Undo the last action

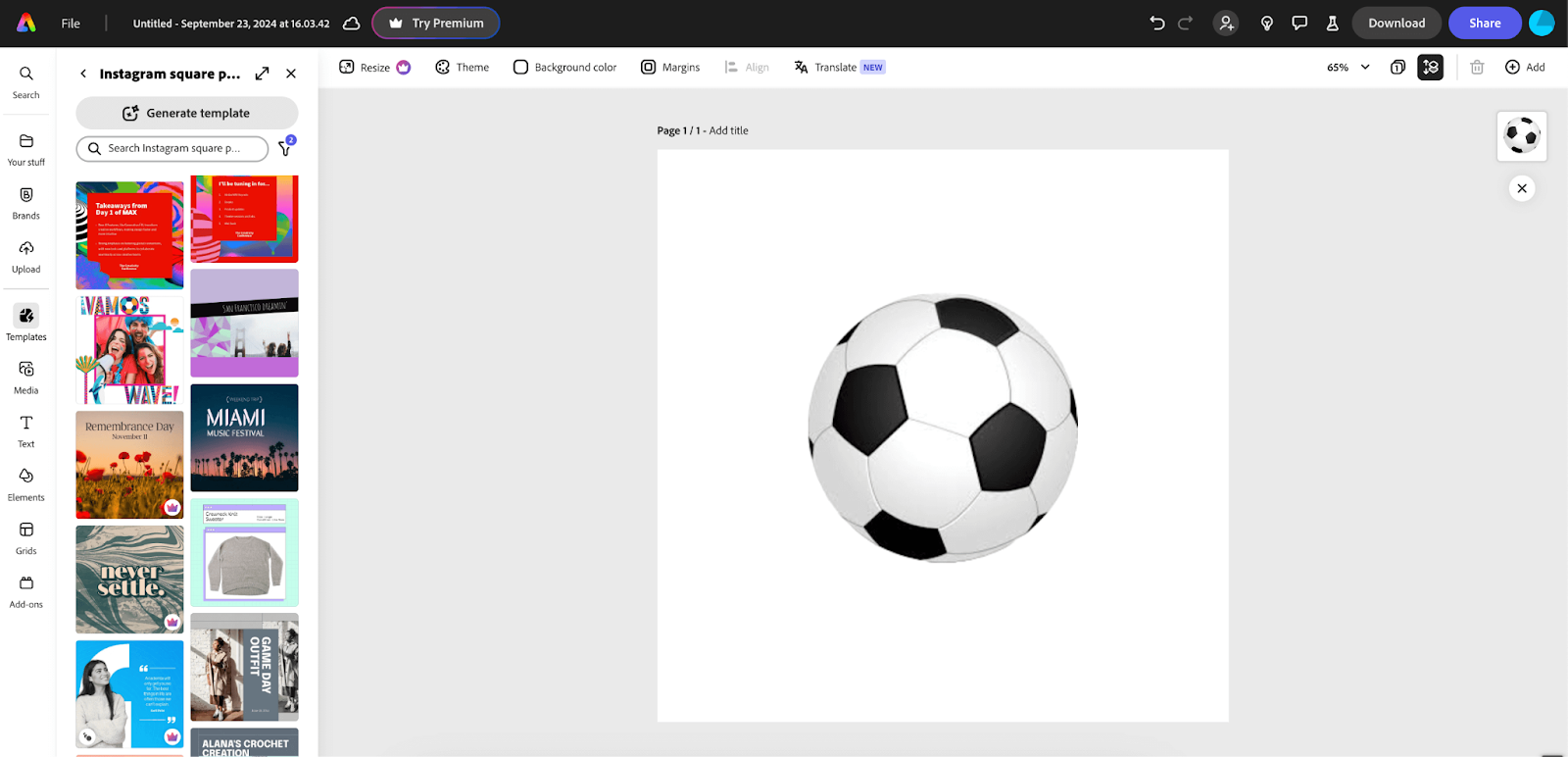[1156, 24]
